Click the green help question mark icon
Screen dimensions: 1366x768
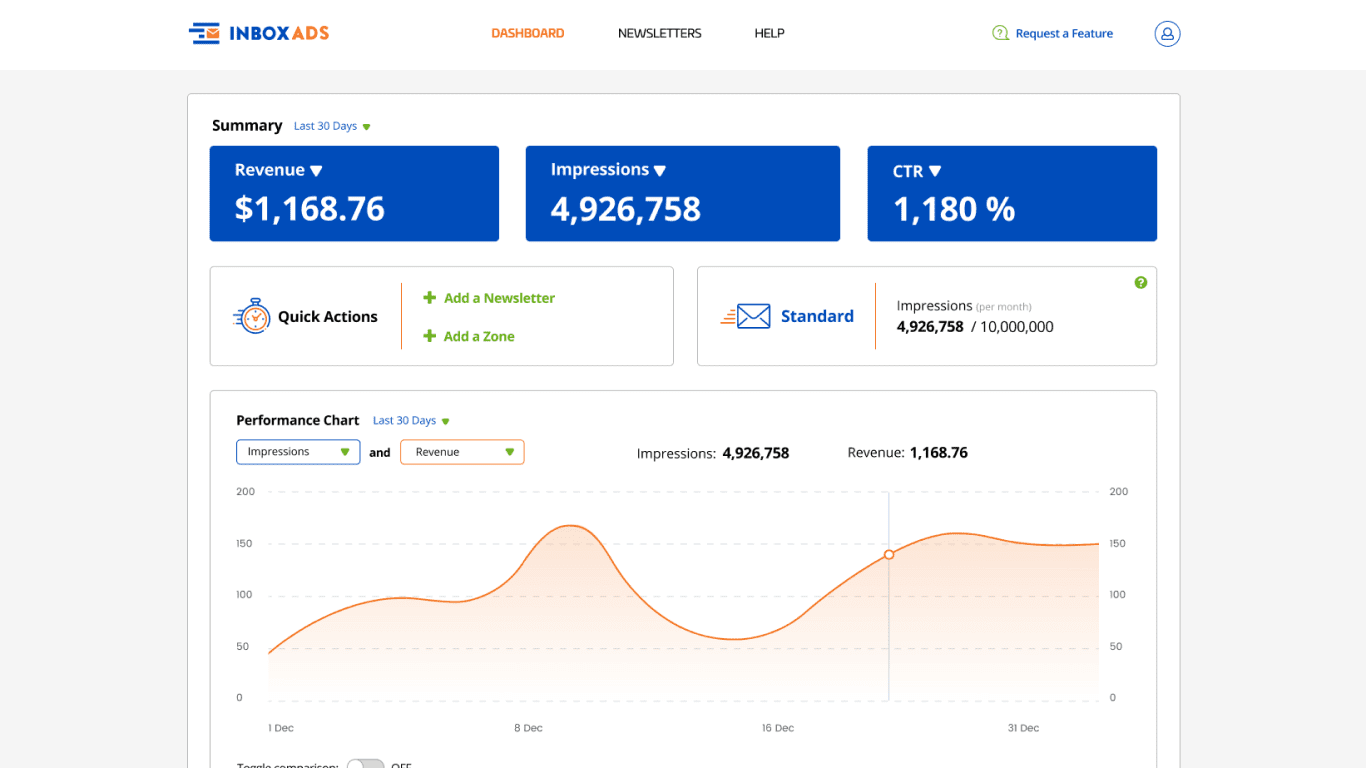[x=1141, y=283]
